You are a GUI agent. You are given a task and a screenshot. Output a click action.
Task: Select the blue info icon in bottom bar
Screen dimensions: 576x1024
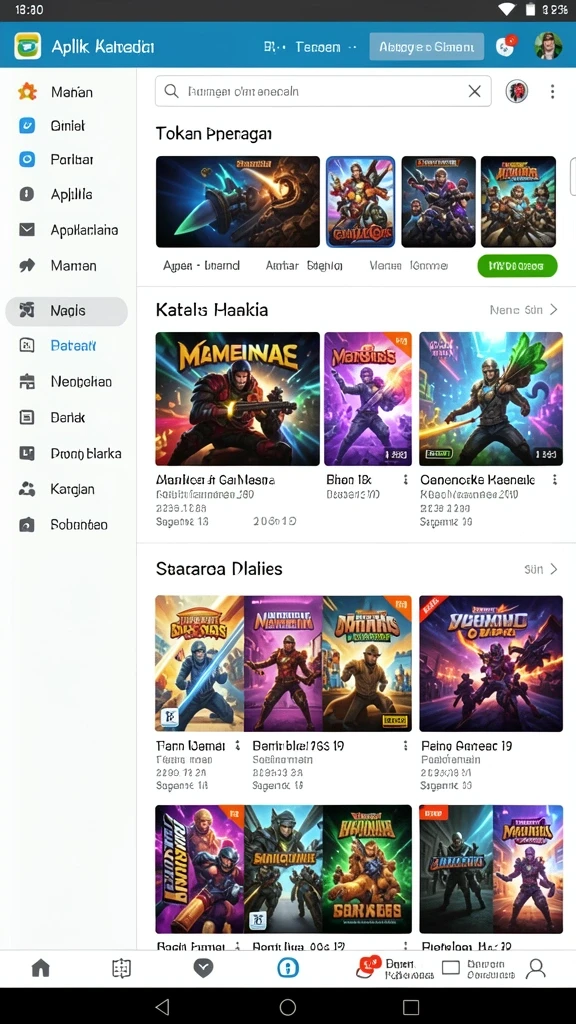point(287,968)
